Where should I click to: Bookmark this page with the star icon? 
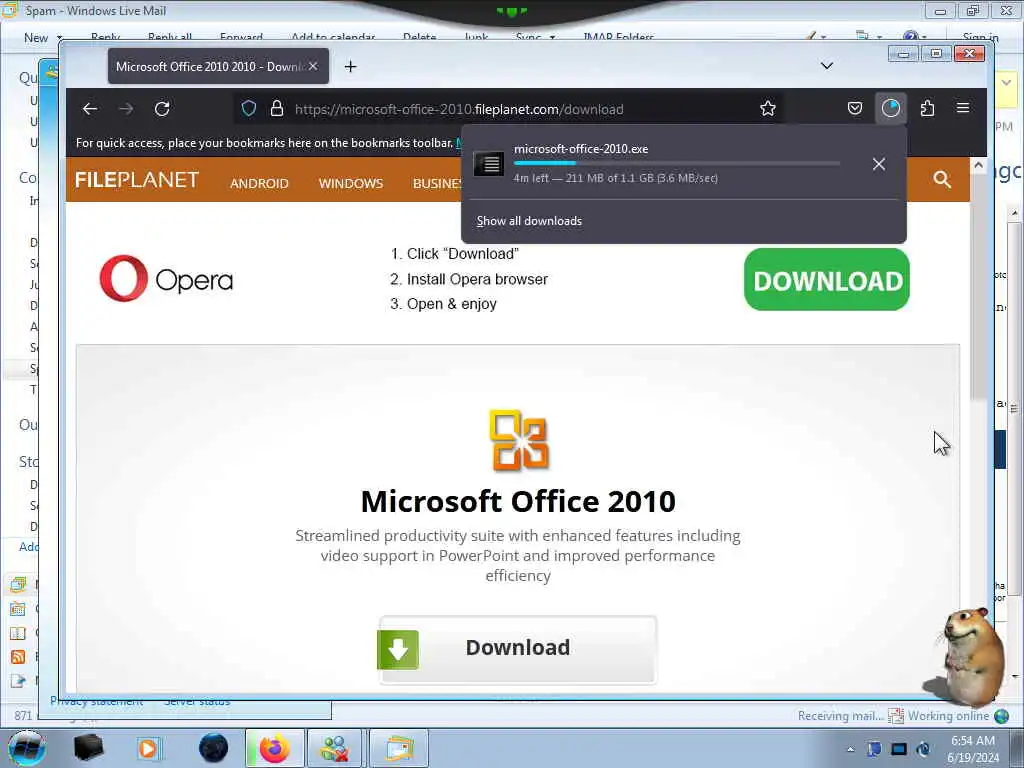click(767, 108)
